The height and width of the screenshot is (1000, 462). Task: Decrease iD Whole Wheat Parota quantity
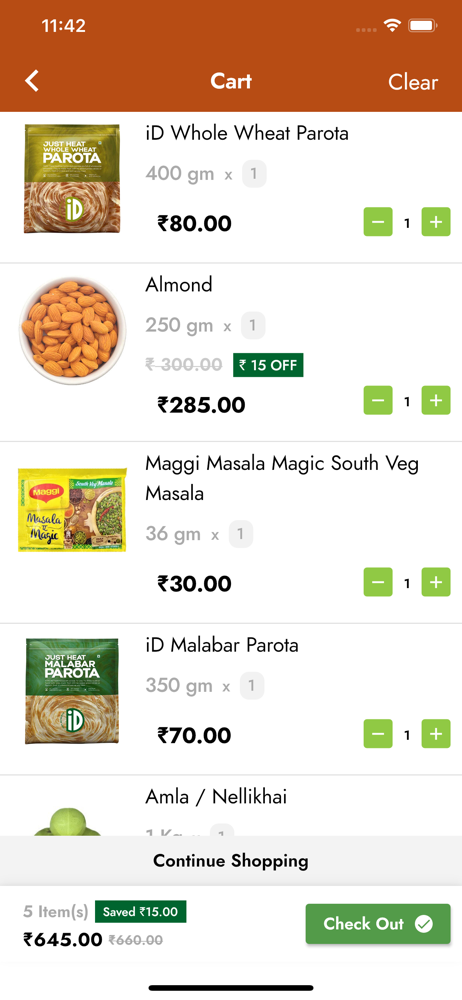(x=378, y=222)
